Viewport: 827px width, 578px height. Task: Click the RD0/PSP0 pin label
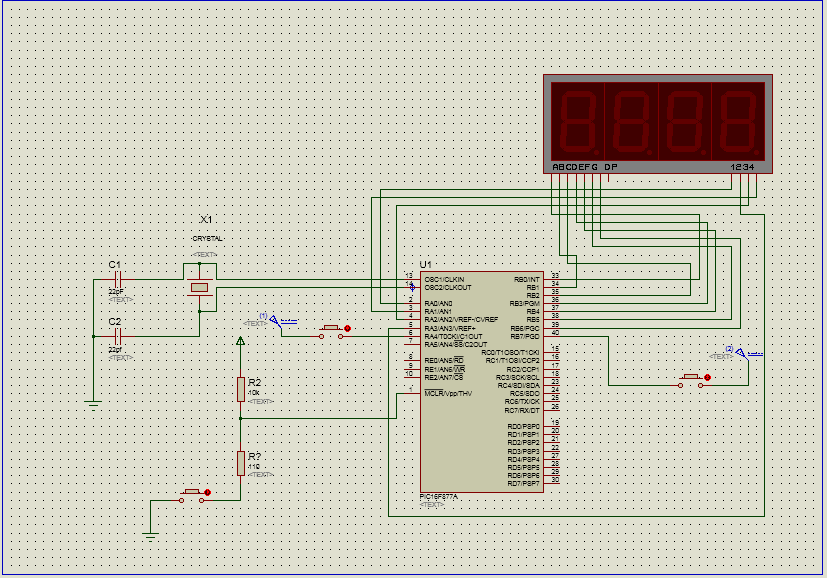(x=523, y=427)
